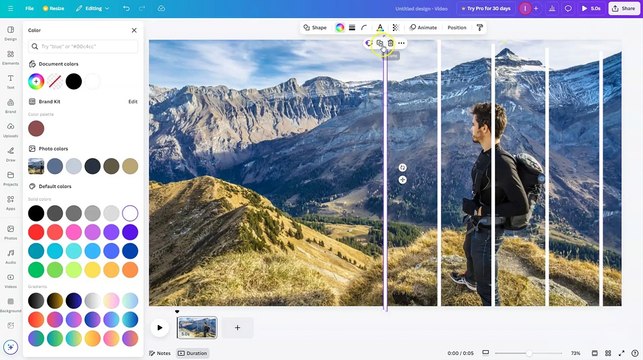
Task: Click the rainbow fill color button
Action: [340, 27]
